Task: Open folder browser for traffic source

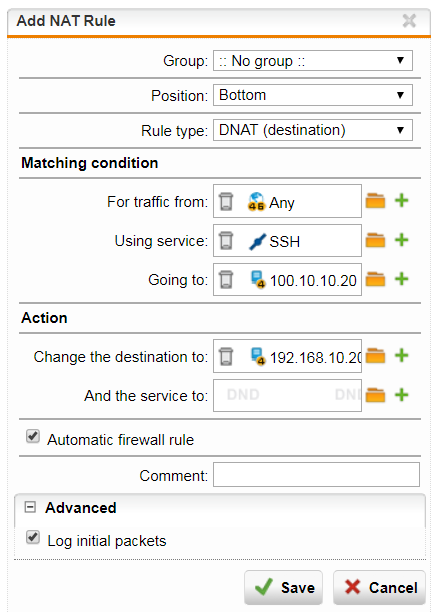Action: [375, 201]
